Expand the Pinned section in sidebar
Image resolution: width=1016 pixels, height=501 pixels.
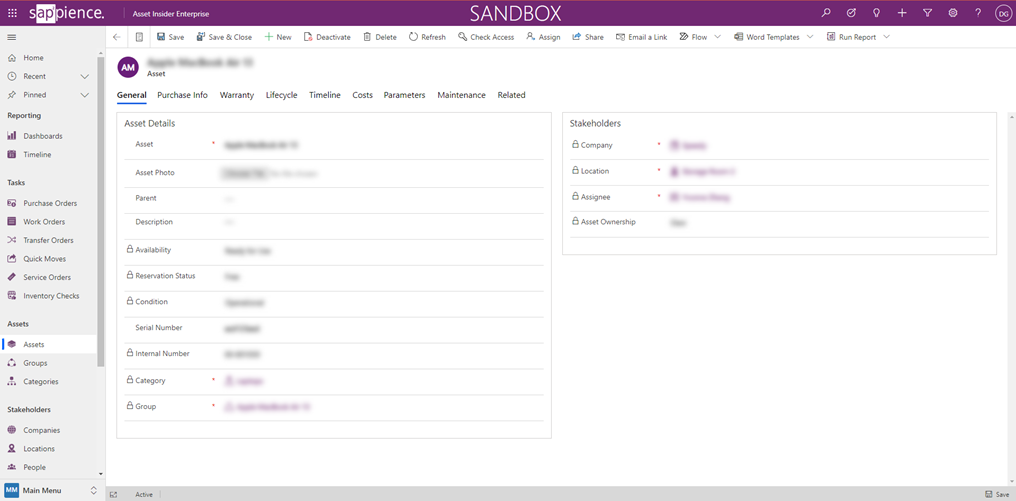(x=85, y=95)
